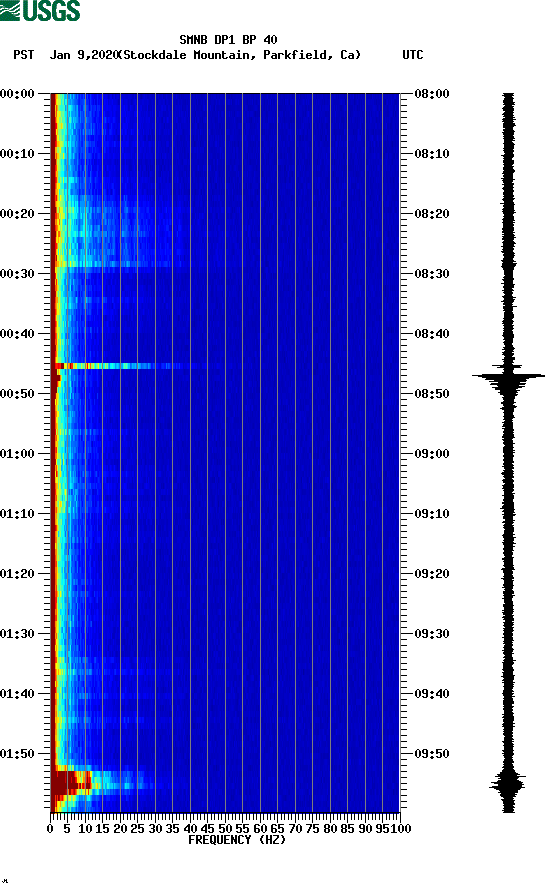Click the frequency tick label 60
Viewport: 552px width, 892px height.
click(260, 829)
